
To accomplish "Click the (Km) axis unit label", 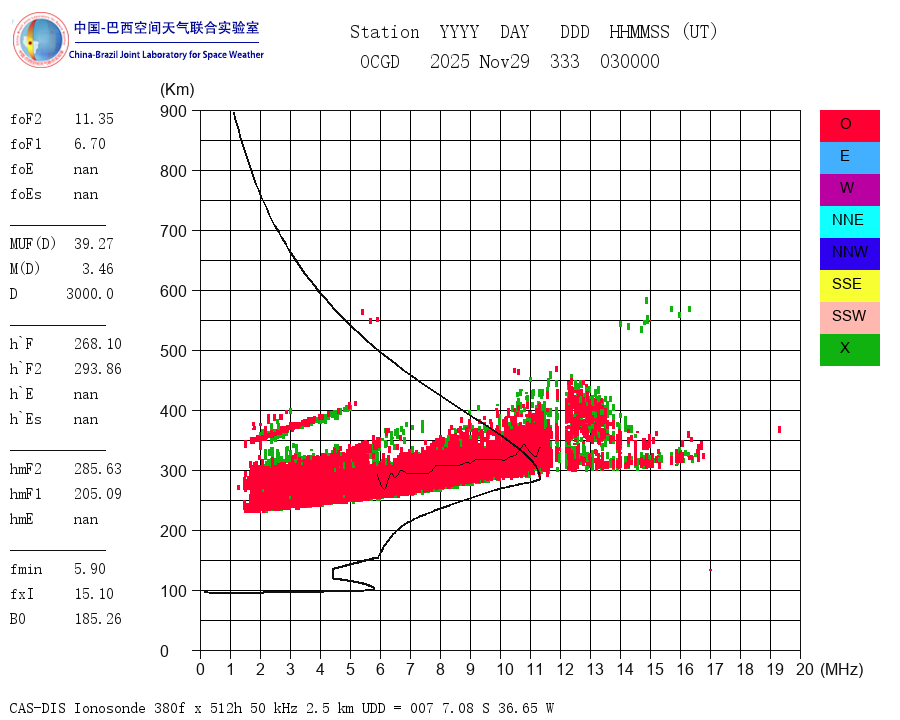I will (177, 90).
